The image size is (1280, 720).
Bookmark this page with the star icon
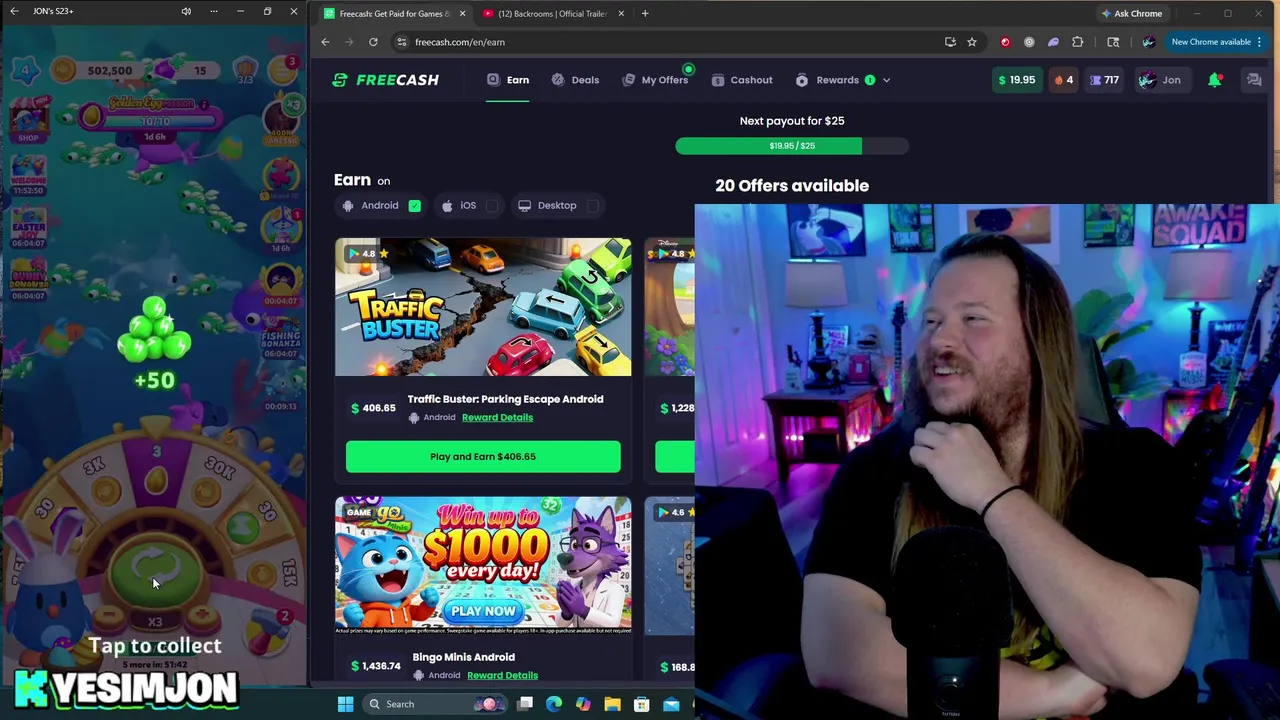[971, 42]
